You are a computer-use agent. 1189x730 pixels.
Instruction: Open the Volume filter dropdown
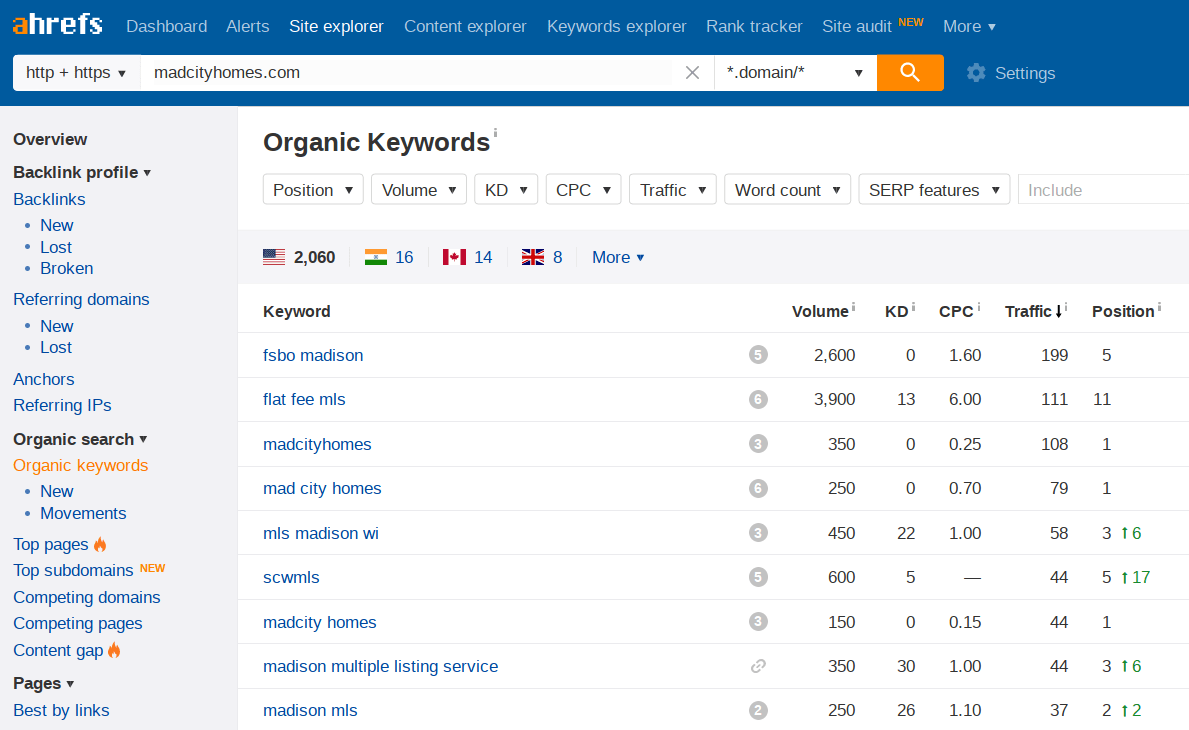419,190
